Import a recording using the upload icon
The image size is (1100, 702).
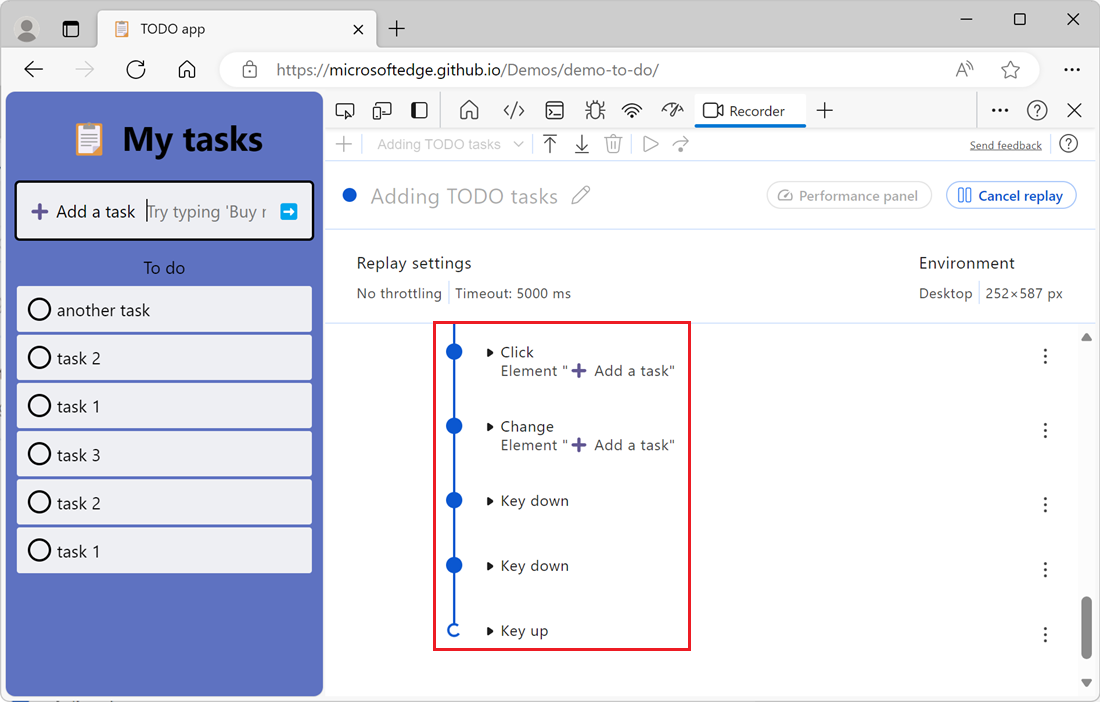[x=550, y=144]
